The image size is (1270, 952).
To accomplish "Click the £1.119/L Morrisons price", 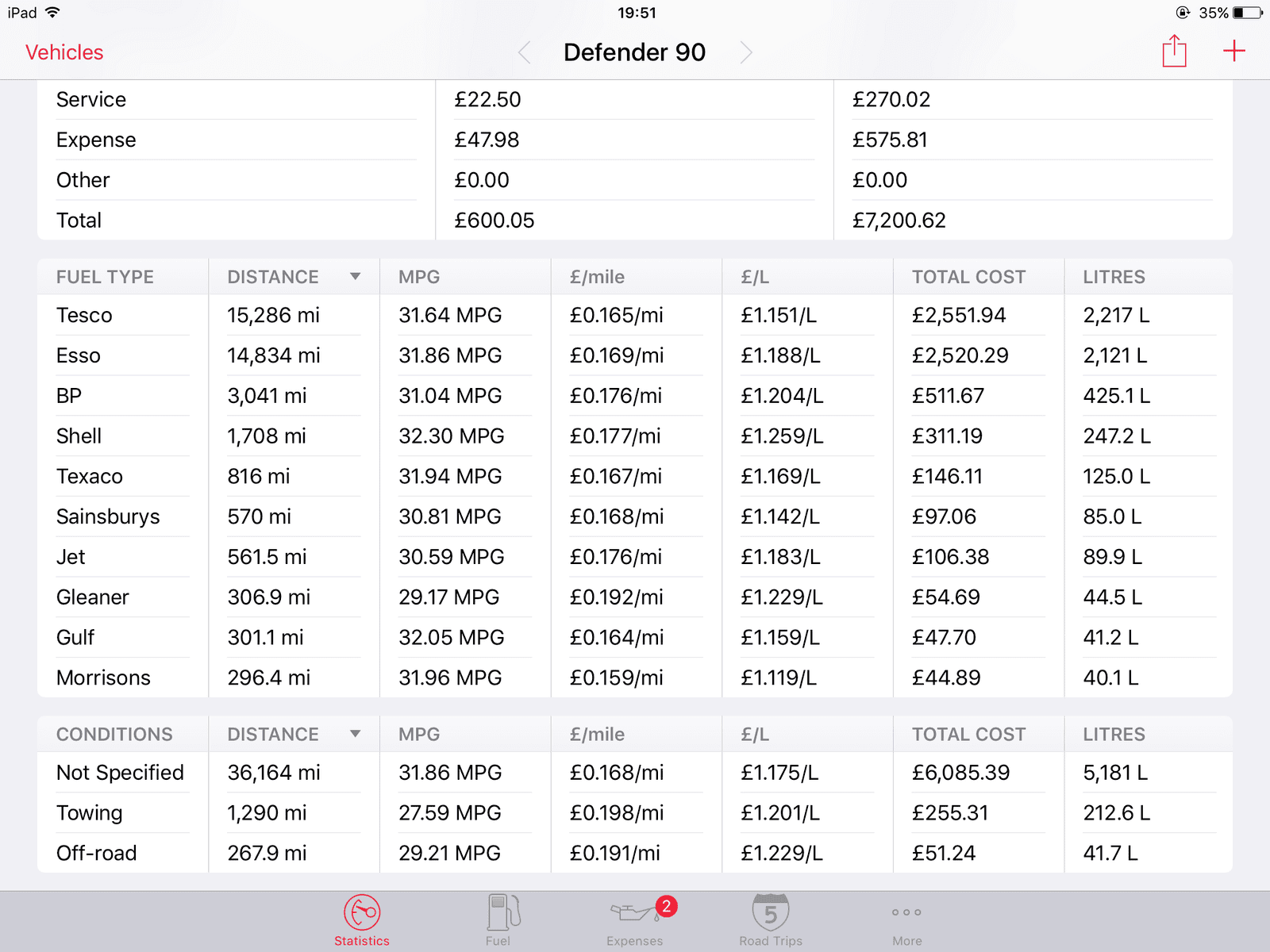I will pos(779,678).
